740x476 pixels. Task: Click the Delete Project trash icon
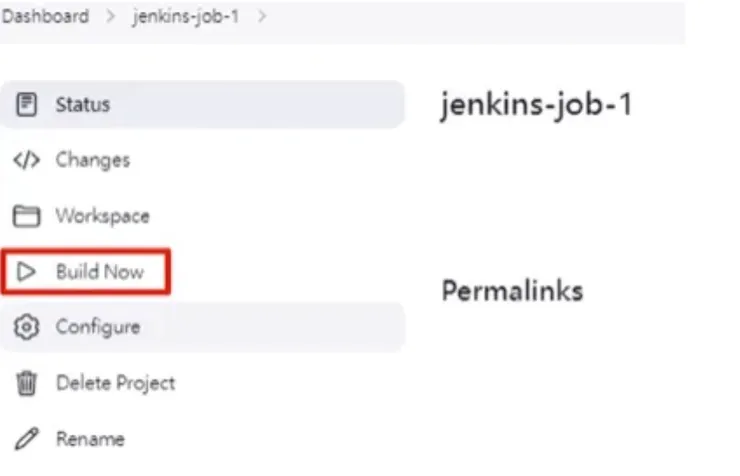(27, 383)
